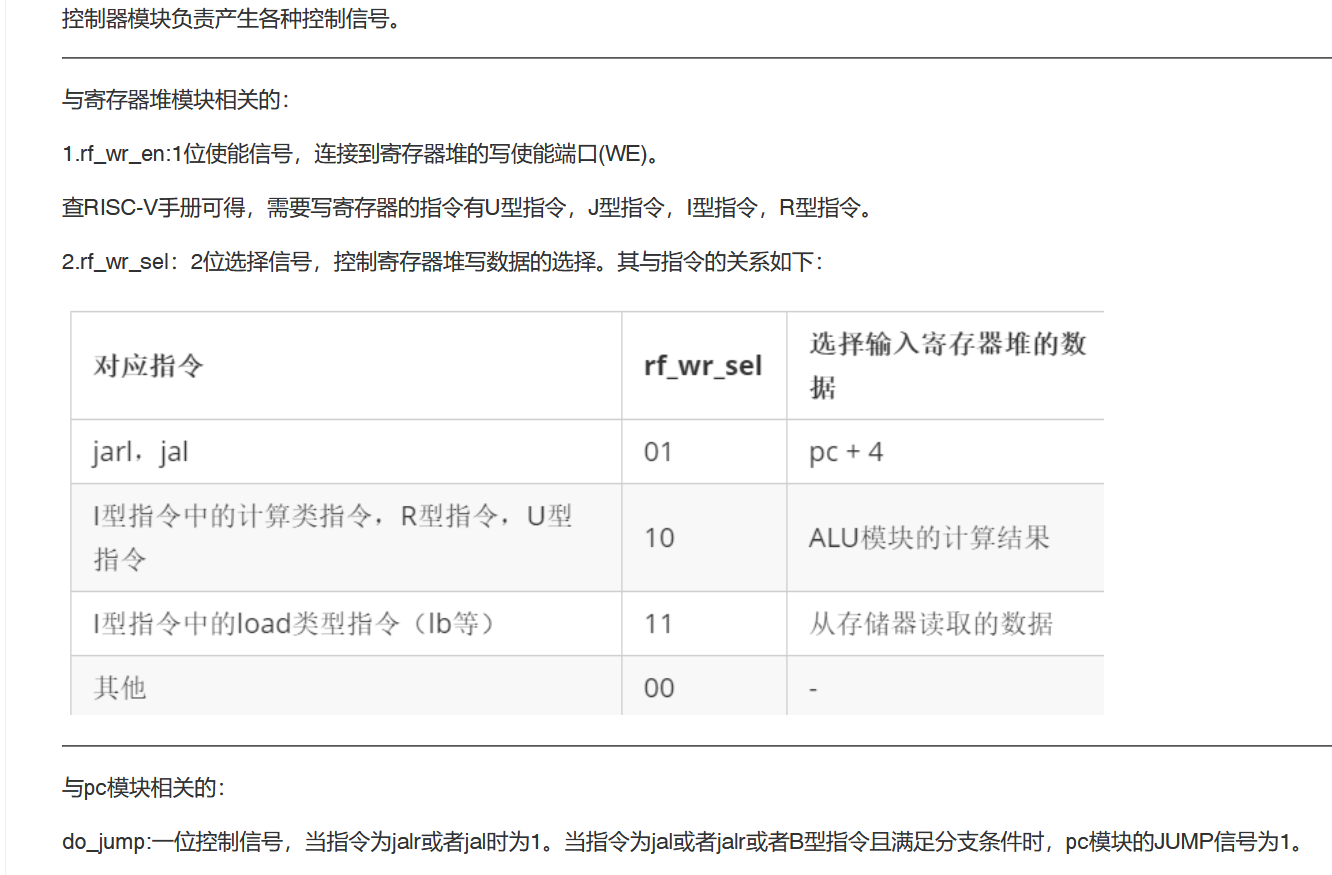Click the '从存储器读取的数据' cell
Screen dimensions: 1332x875
click(930, 624)
